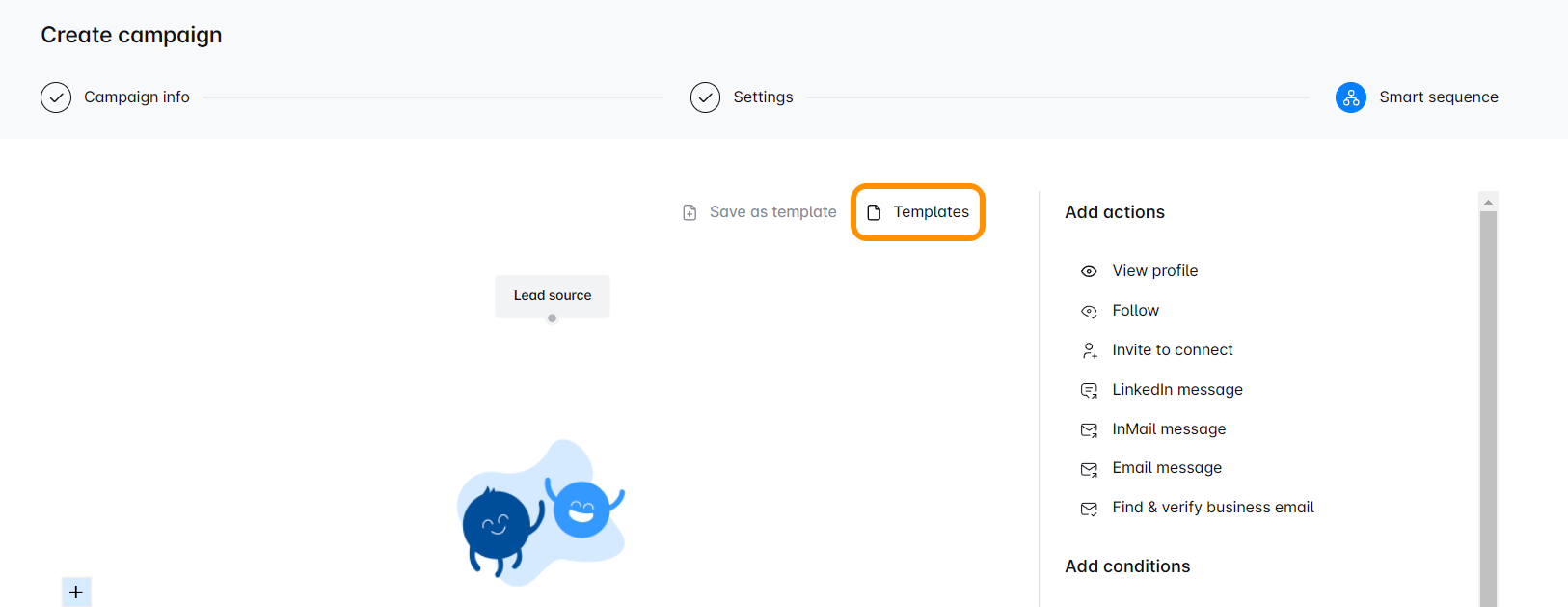
Task: Click the Settings step checkmark circle
Action: pos(706,97)
